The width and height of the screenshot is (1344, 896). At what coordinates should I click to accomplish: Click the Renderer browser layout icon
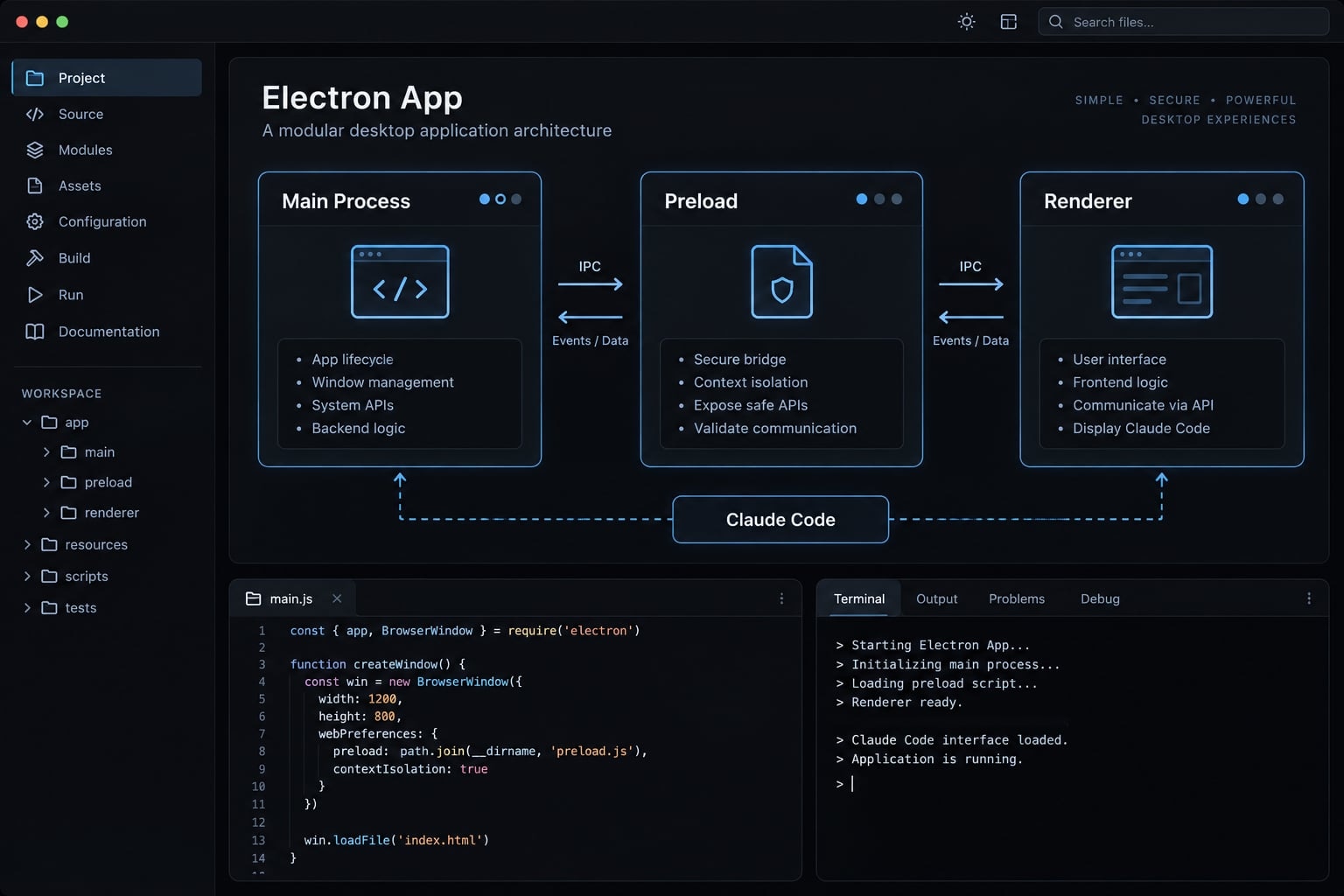(x=1162, y=282)
